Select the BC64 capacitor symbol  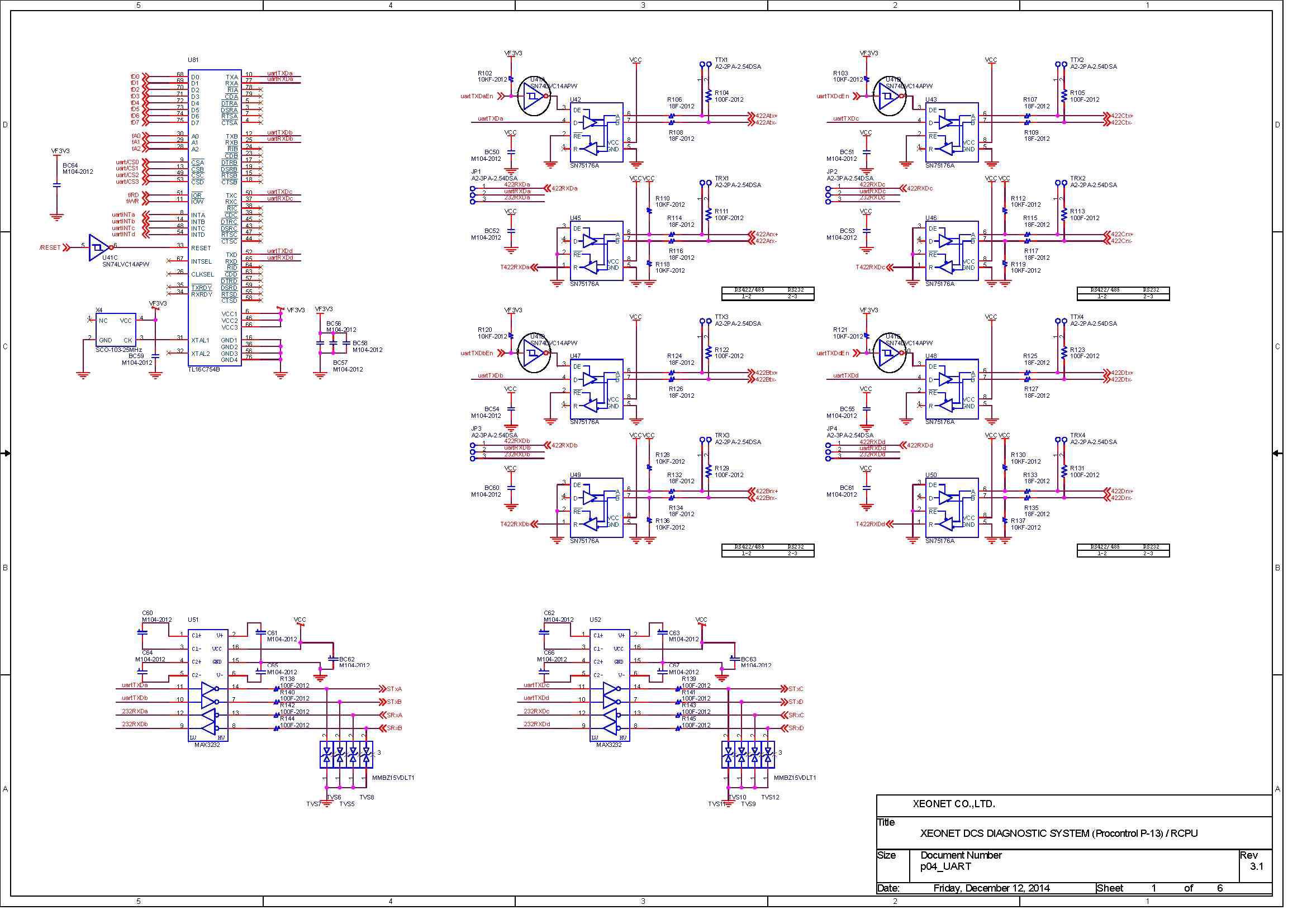pos(56,185)
